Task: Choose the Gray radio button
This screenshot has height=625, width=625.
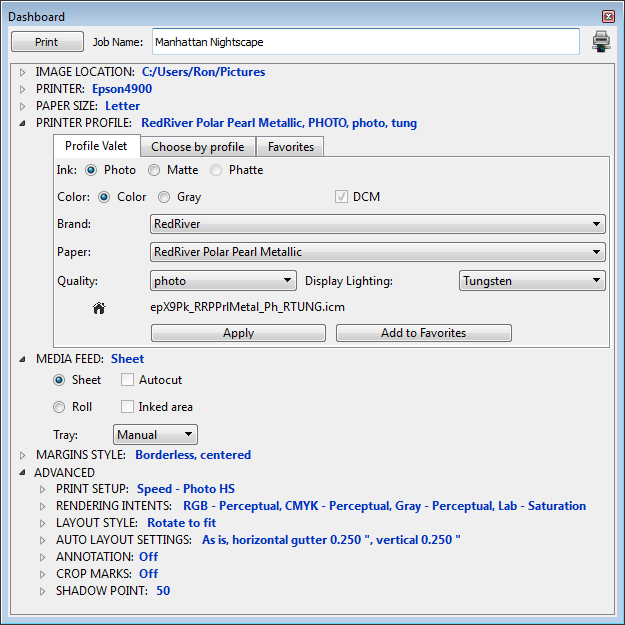Action: tap(164, 197)
